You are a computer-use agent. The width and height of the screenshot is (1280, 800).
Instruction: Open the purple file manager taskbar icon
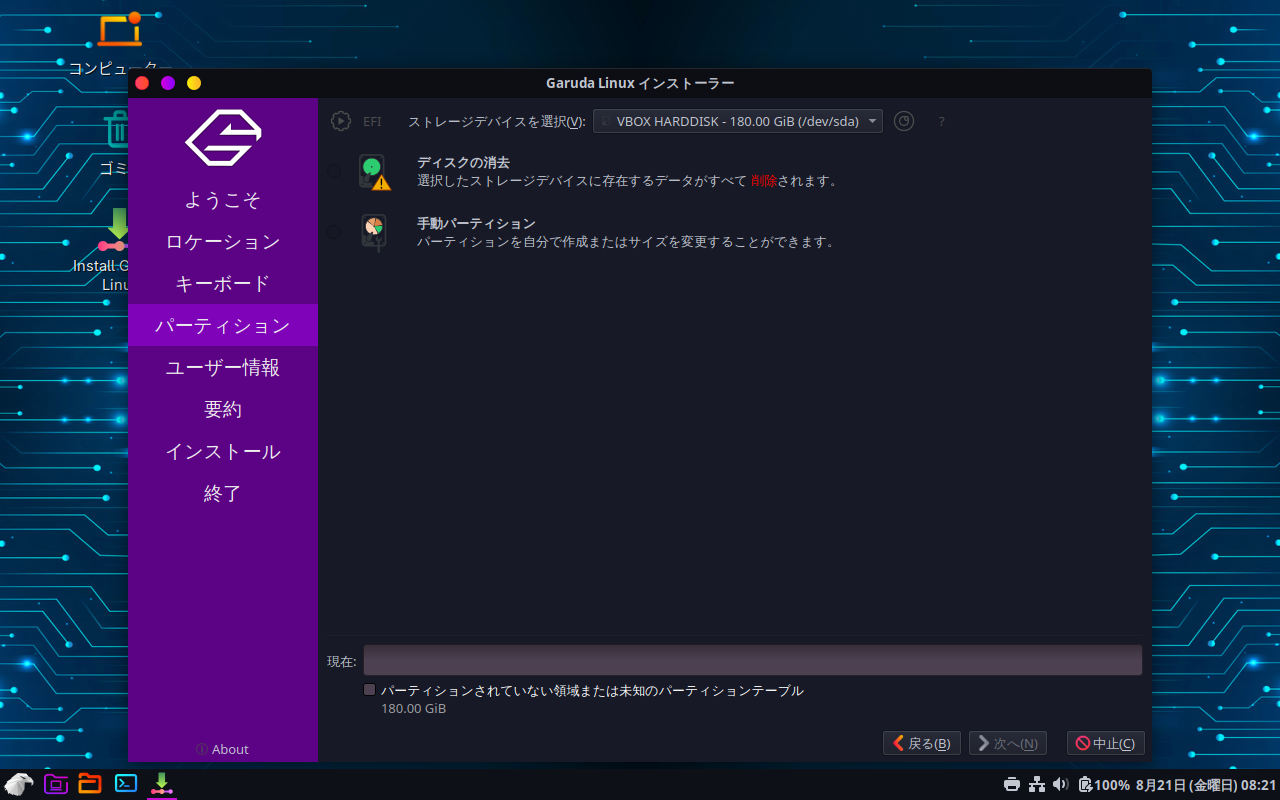tap(56, 784)
